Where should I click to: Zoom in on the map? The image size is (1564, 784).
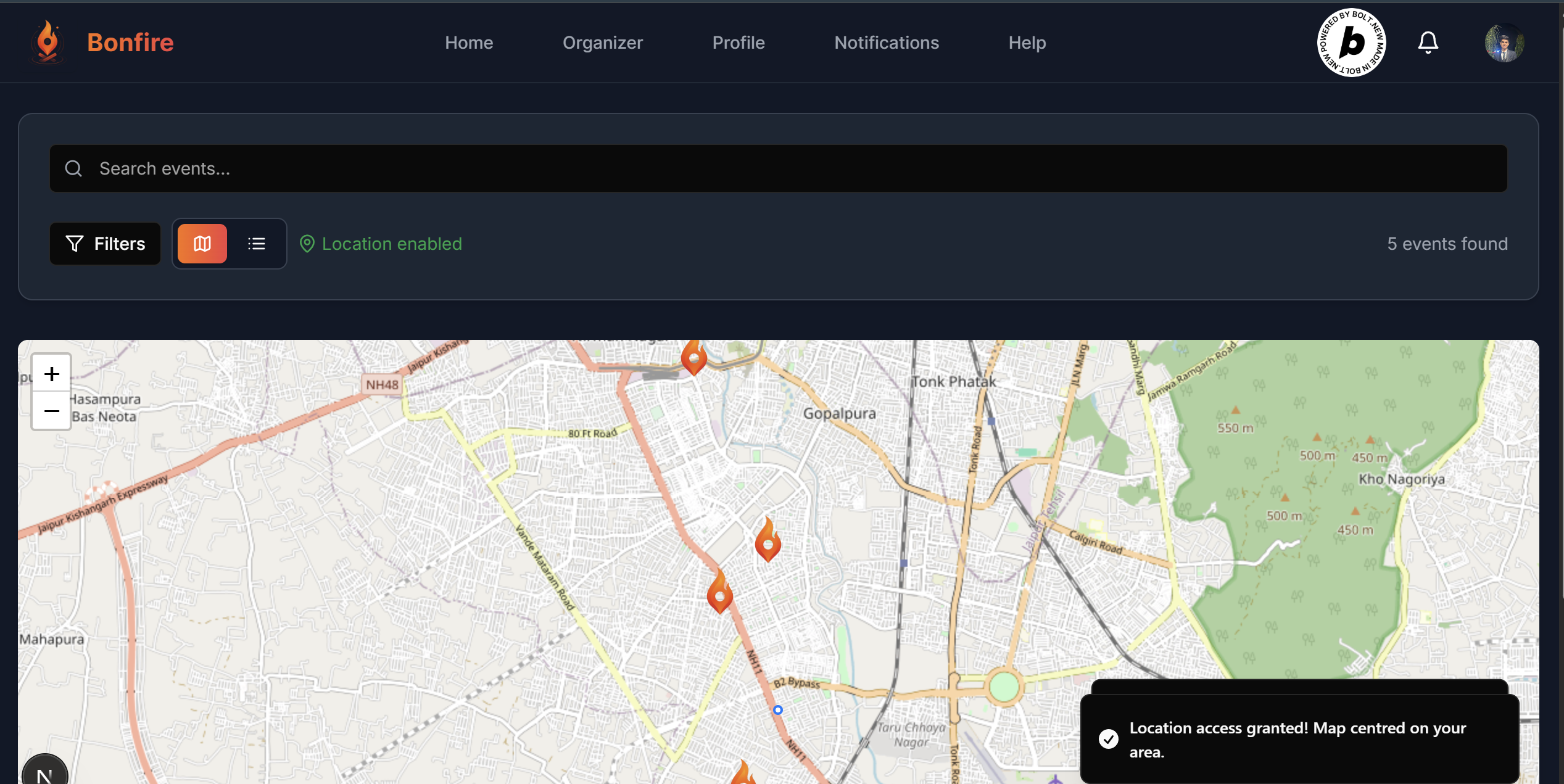tap(52, 374)
